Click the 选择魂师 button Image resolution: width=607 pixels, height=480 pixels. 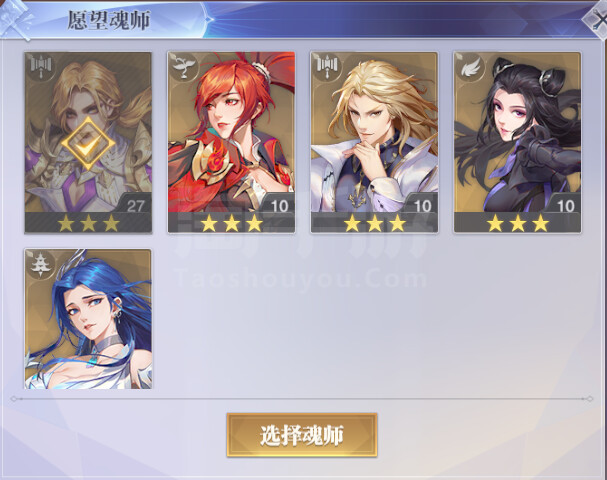[x=302, y=435]
